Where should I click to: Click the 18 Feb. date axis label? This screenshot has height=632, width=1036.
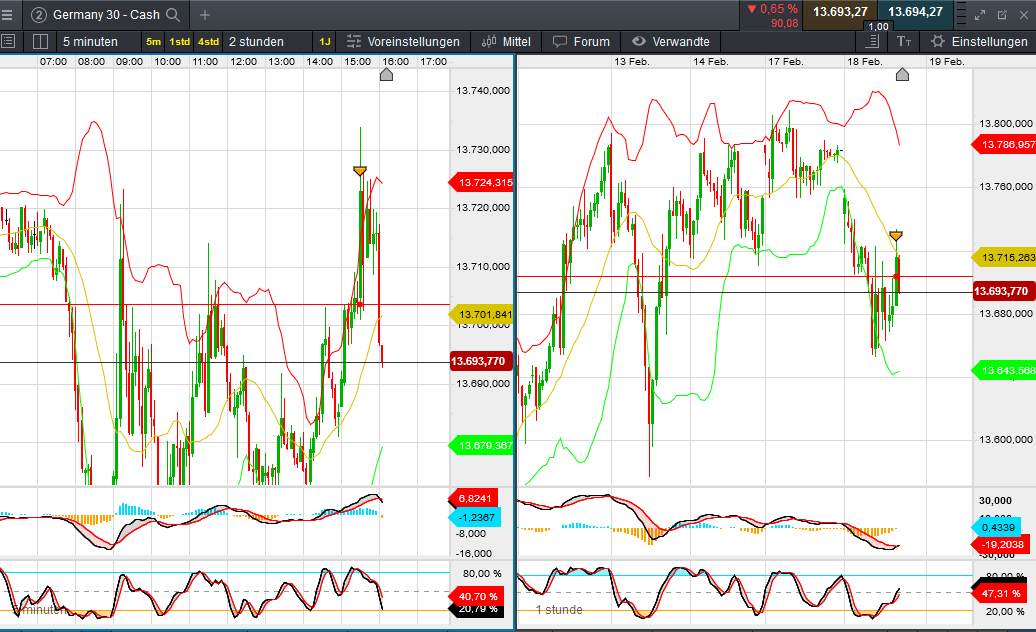(865, 61)
